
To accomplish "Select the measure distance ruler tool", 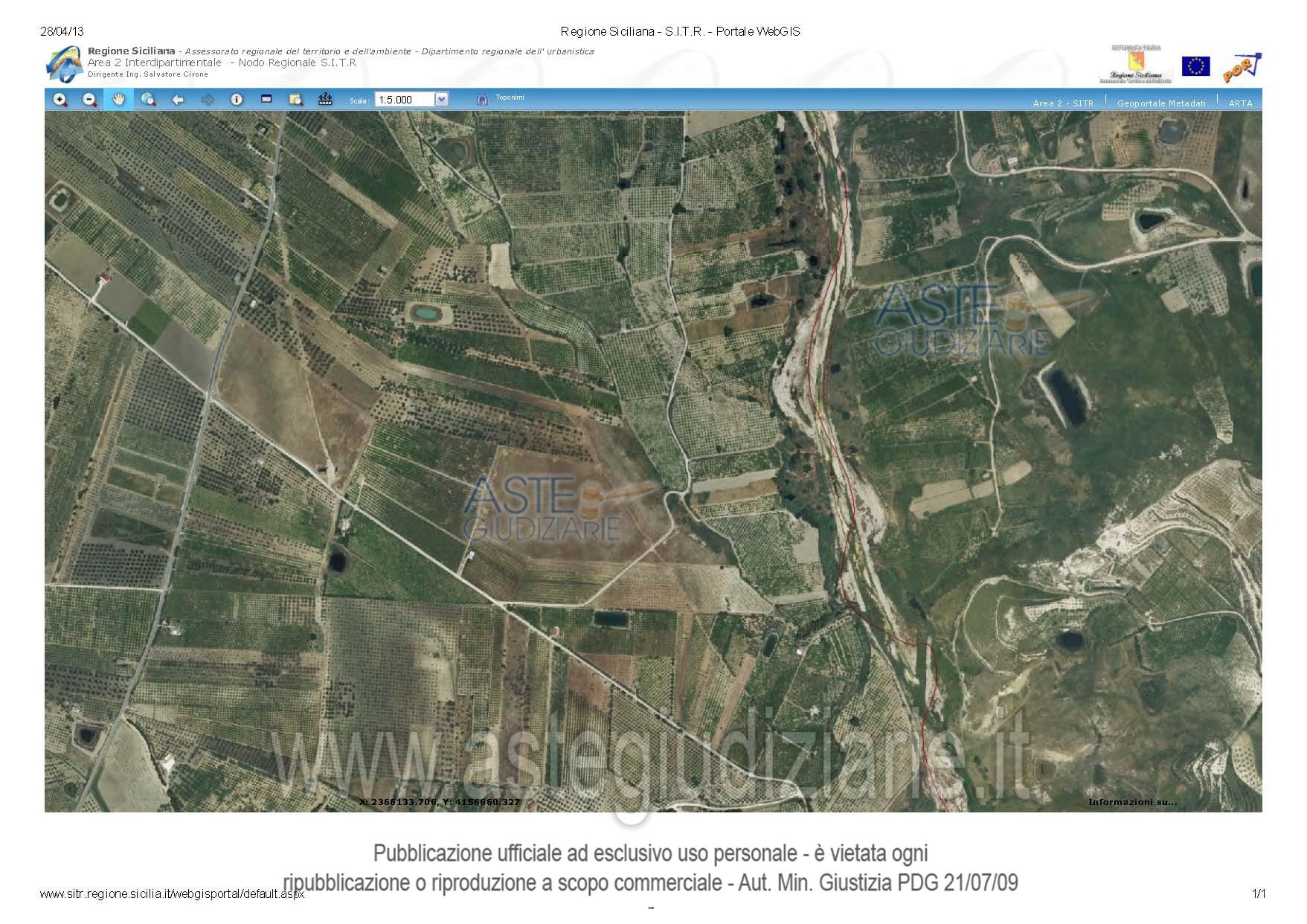I will pos(325,100).
